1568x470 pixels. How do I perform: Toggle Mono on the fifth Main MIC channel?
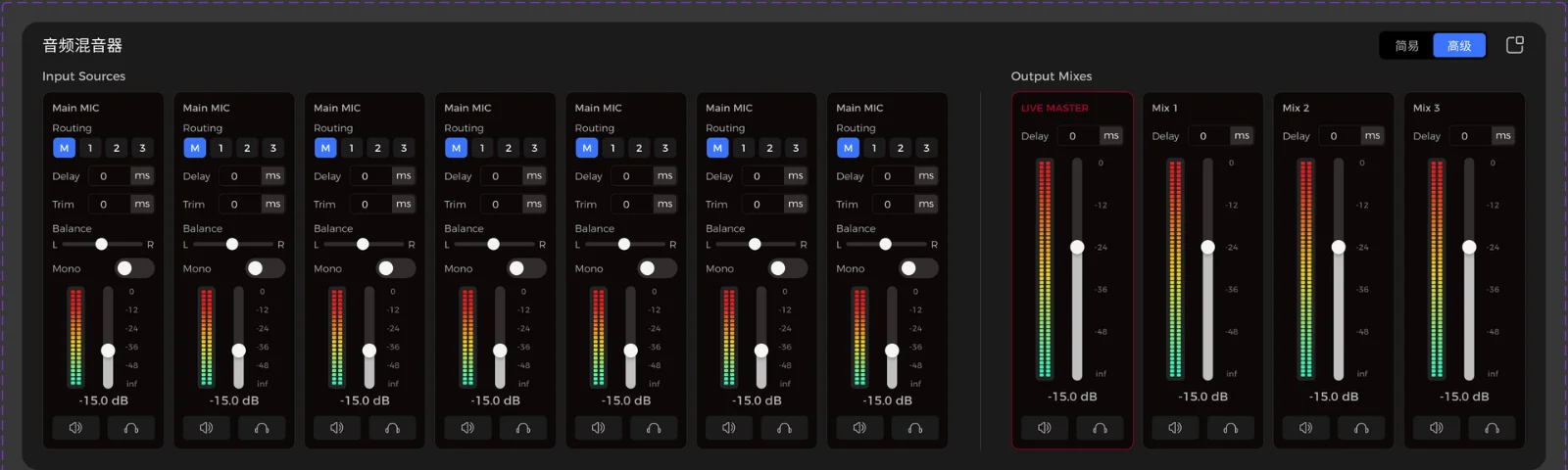tap(658, 268)
